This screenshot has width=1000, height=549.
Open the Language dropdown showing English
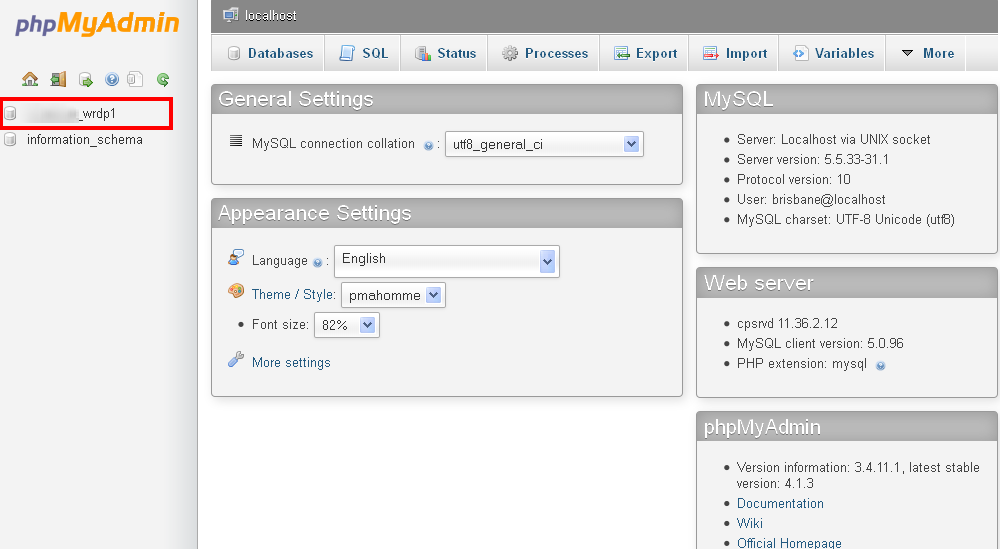446,261
